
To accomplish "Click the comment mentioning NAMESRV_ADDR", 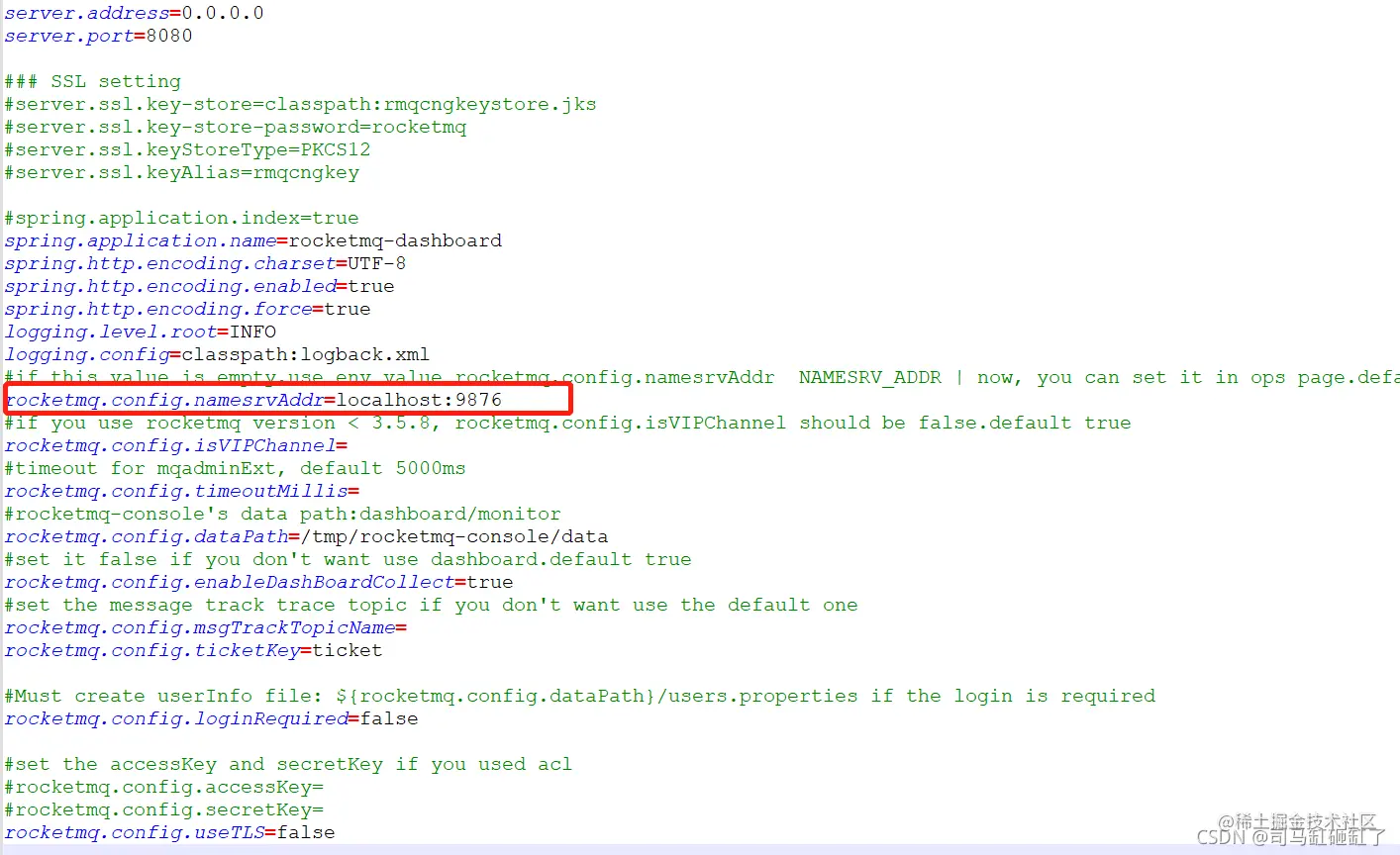I will tap(702, 377).
